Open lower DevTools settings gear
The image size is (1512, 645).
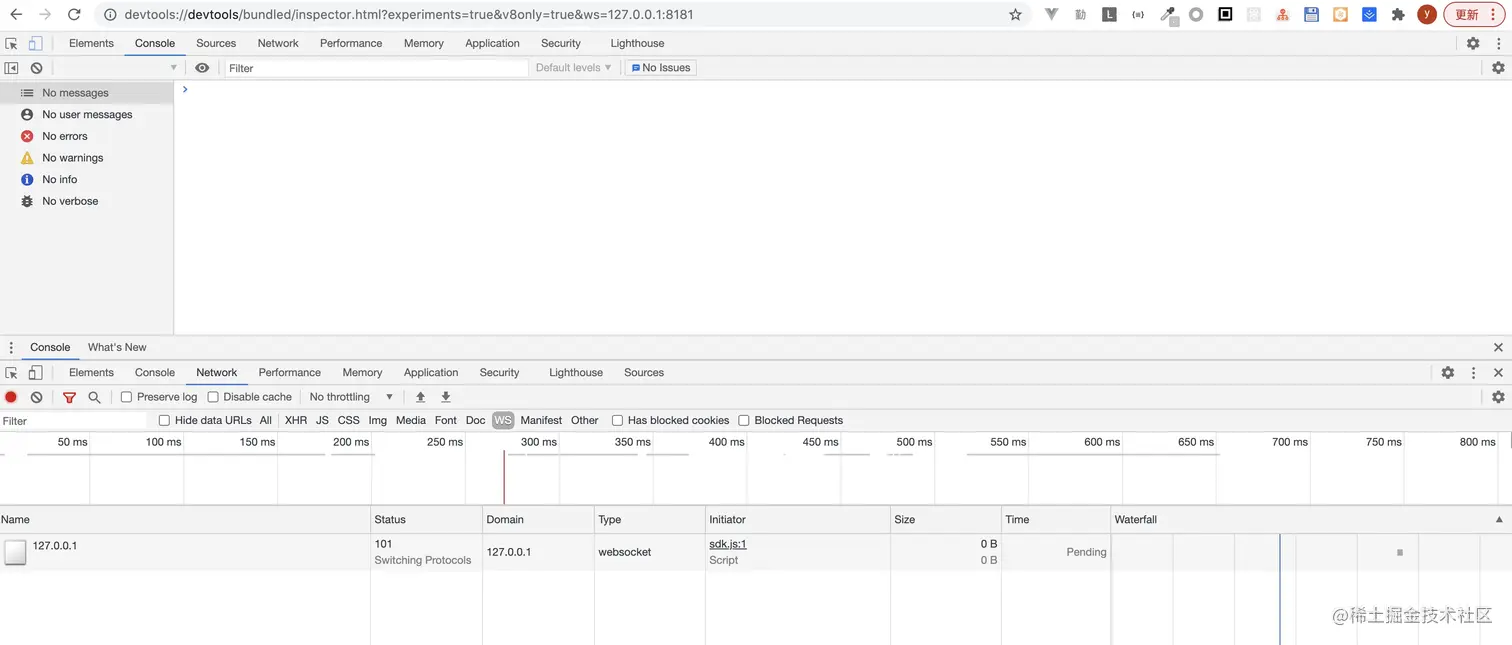(1448, 372)
